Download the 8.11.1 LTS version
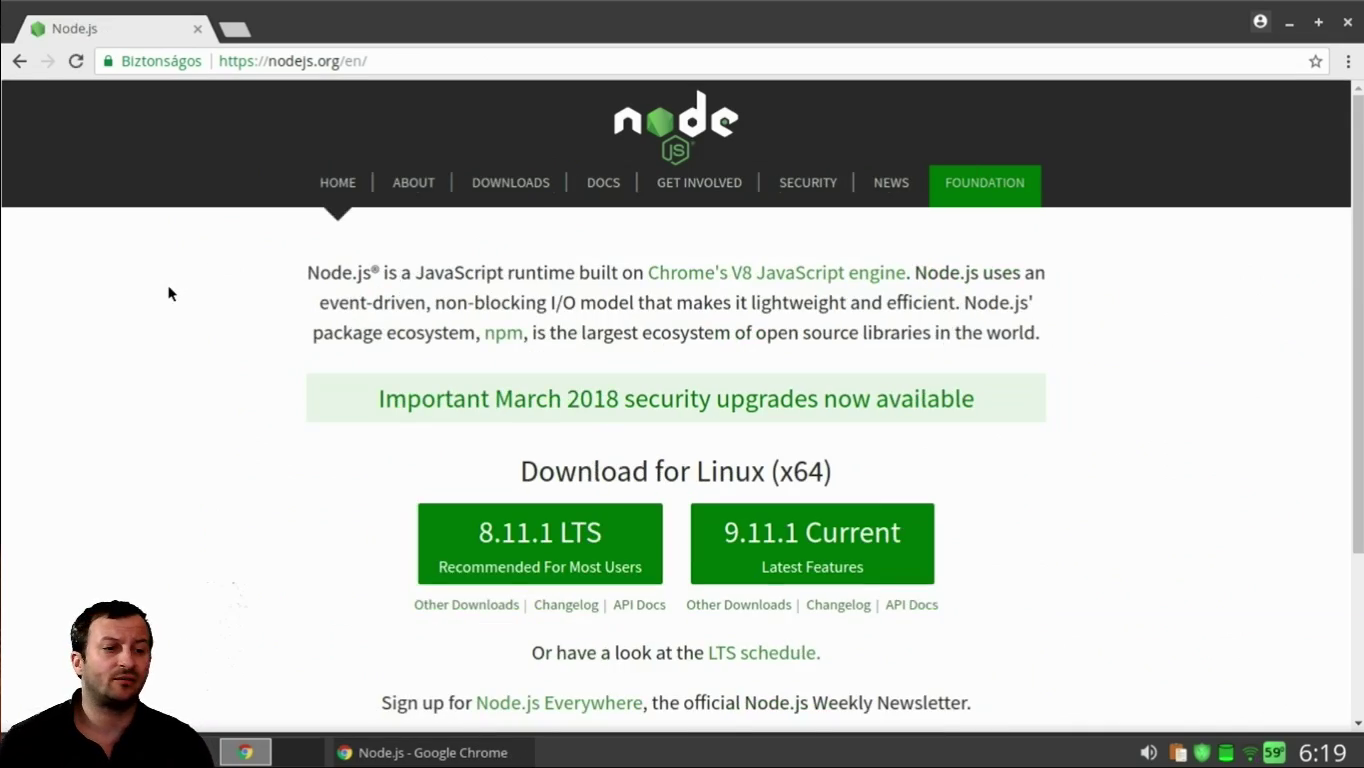Image resolution: width=1364 pixels, height=768 pixels. [540, 544]
